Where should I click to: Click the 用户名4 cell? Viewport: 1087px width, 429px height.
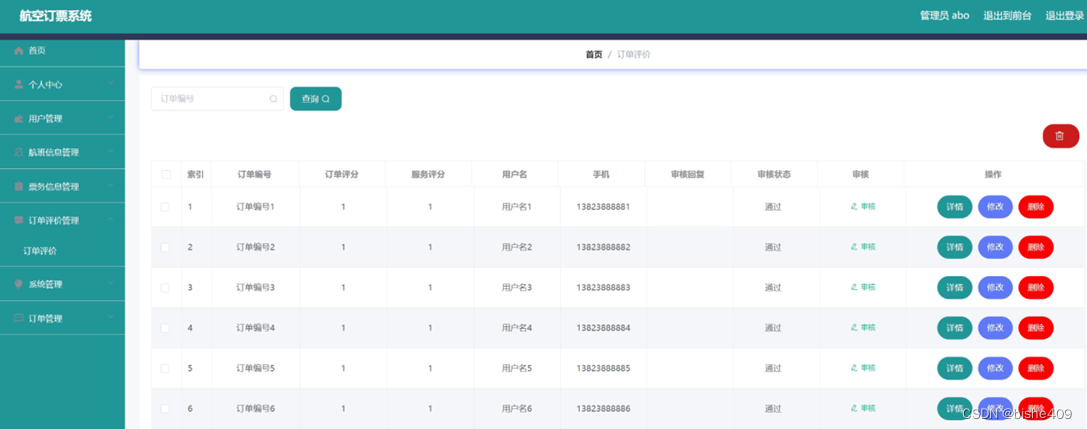[x=516, y=328]
